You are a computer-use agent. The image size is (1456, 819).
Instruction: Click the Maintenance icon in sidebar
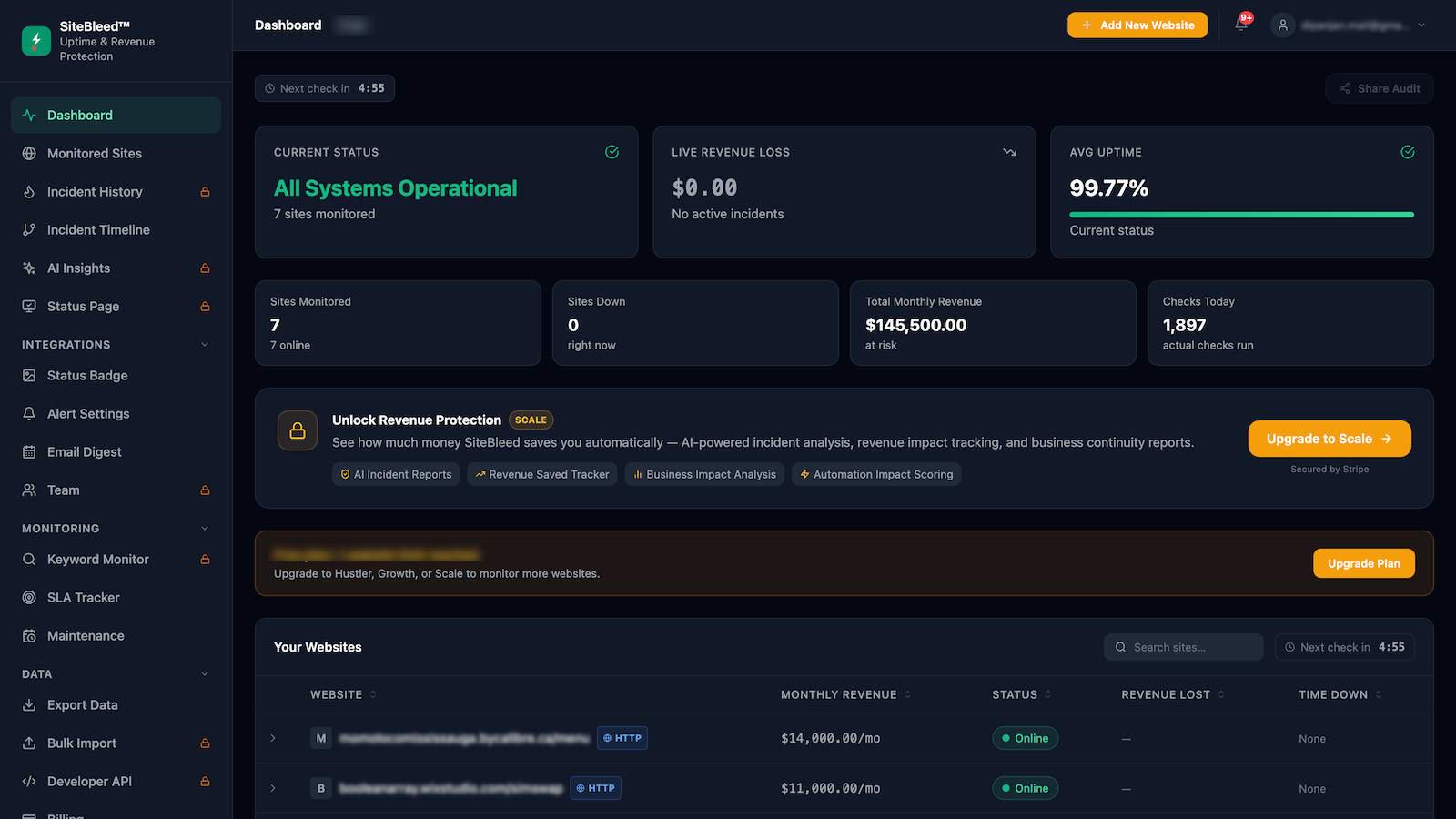(29, 636)
